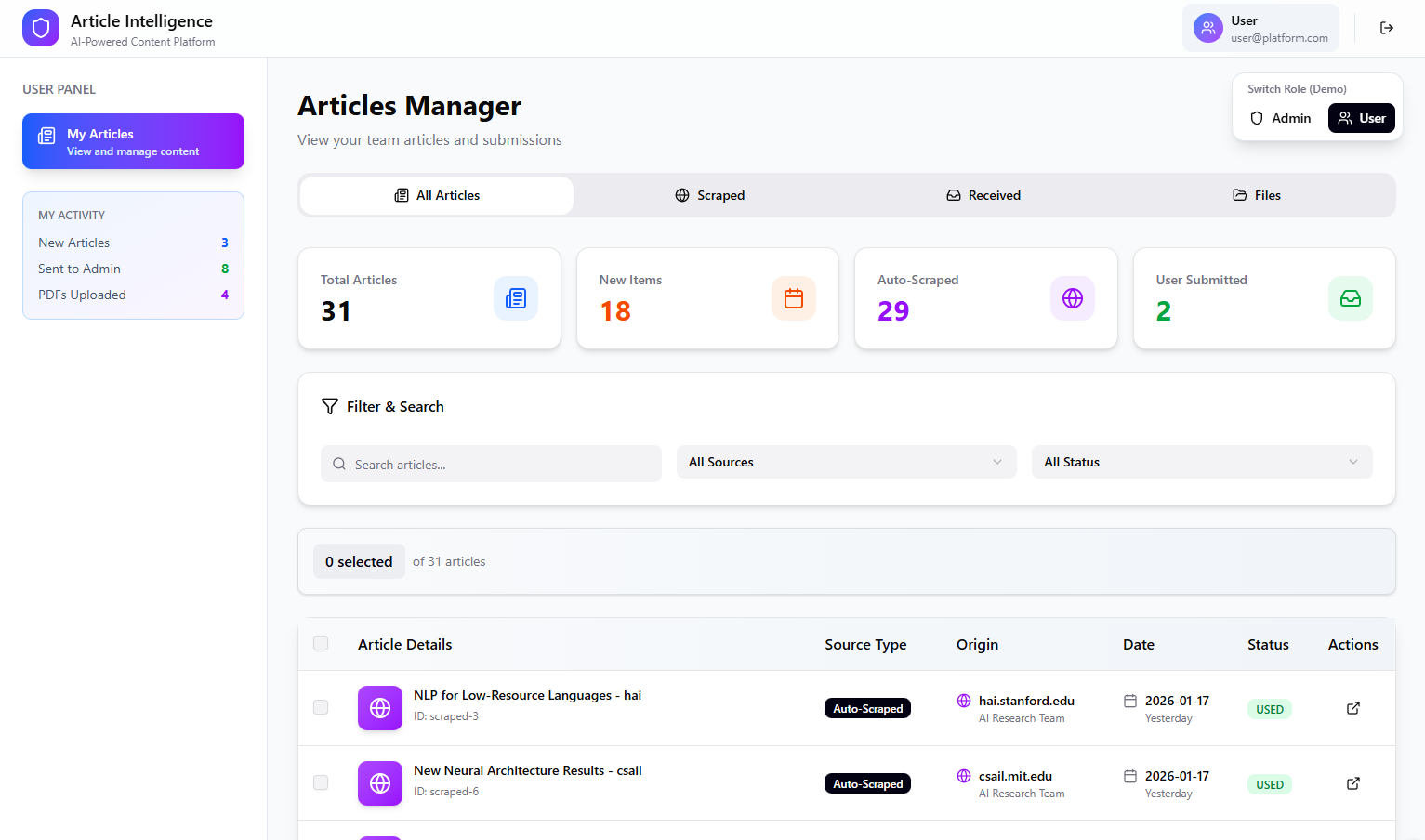
Task: Click the ID: scraped-3 text
Action: [446, 716]
